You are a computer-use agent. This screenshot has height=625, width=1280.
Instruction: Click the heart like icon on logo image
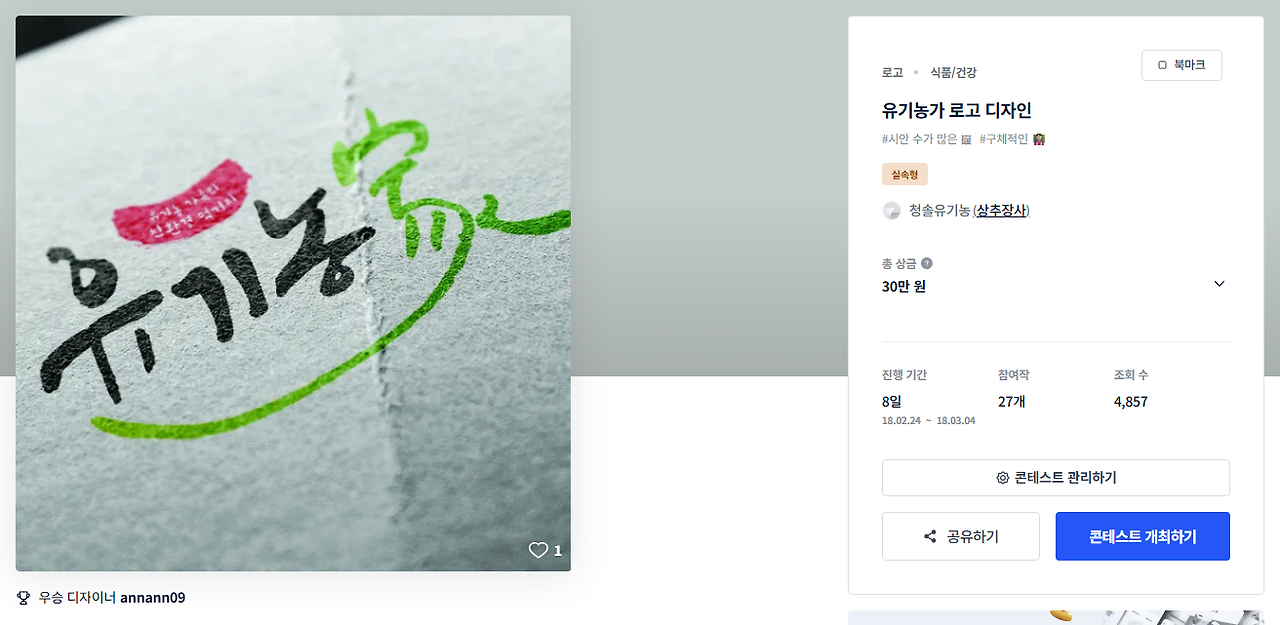[538, 550]
